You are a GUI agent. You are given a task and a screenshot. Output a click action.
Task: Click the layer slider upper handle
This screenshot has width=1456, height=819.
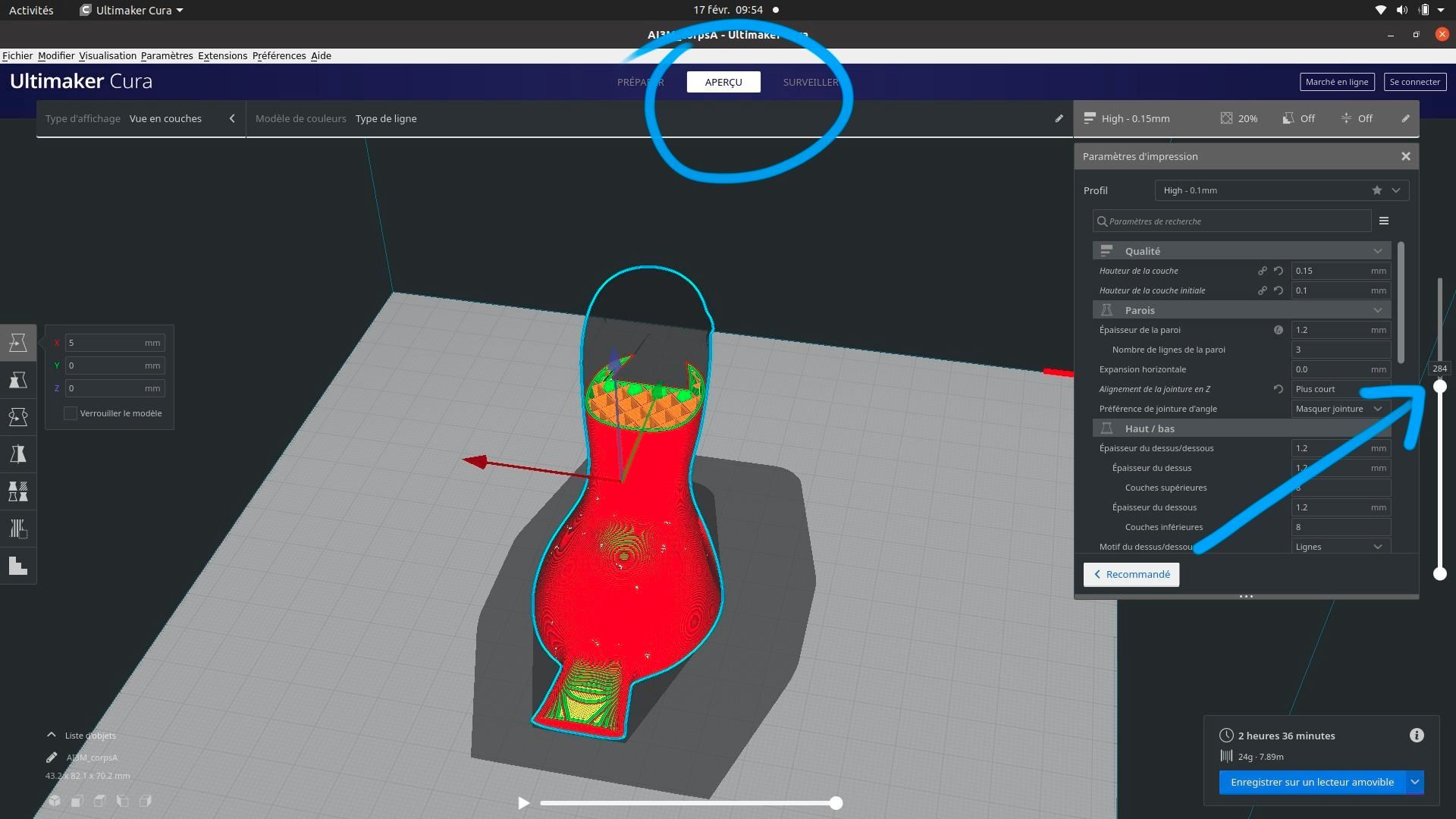click(1439, 387)
